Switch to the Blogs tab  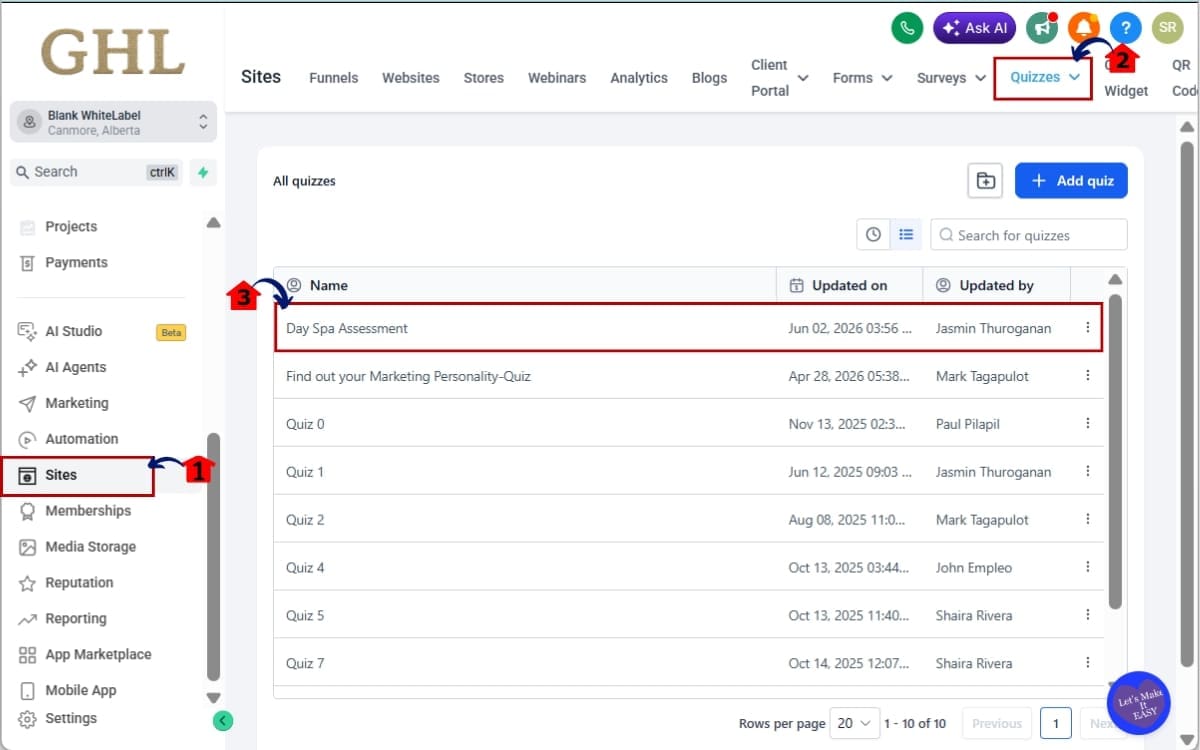[x=709, y=78]
